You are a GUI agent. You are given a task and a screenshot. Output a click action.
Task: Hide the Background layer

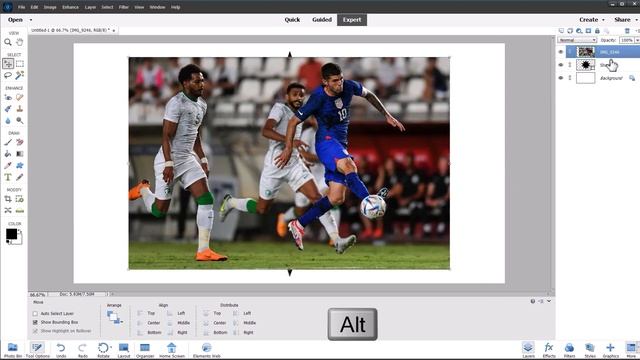(x=561, y=78)
